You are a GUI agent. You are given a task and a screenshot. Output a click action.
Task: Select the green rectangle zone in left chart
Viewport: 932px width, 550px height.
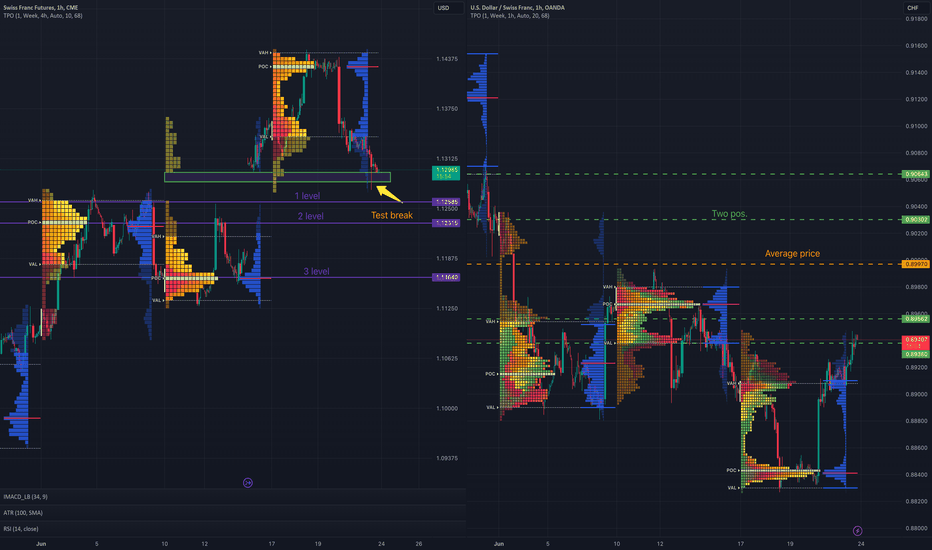pyautogui.click(x=277, y=177)
